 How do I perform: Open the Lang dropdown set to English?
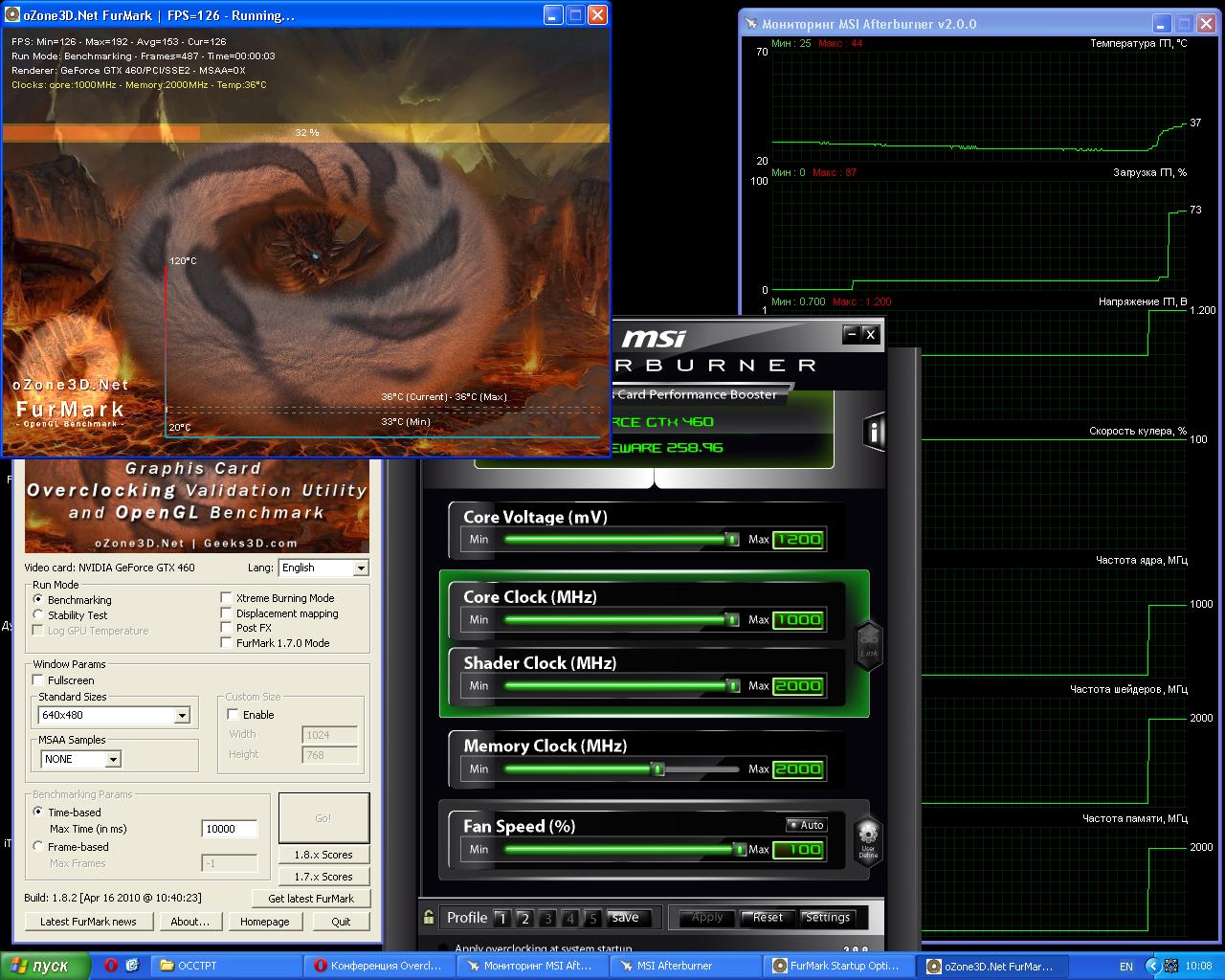click(323, 568)
